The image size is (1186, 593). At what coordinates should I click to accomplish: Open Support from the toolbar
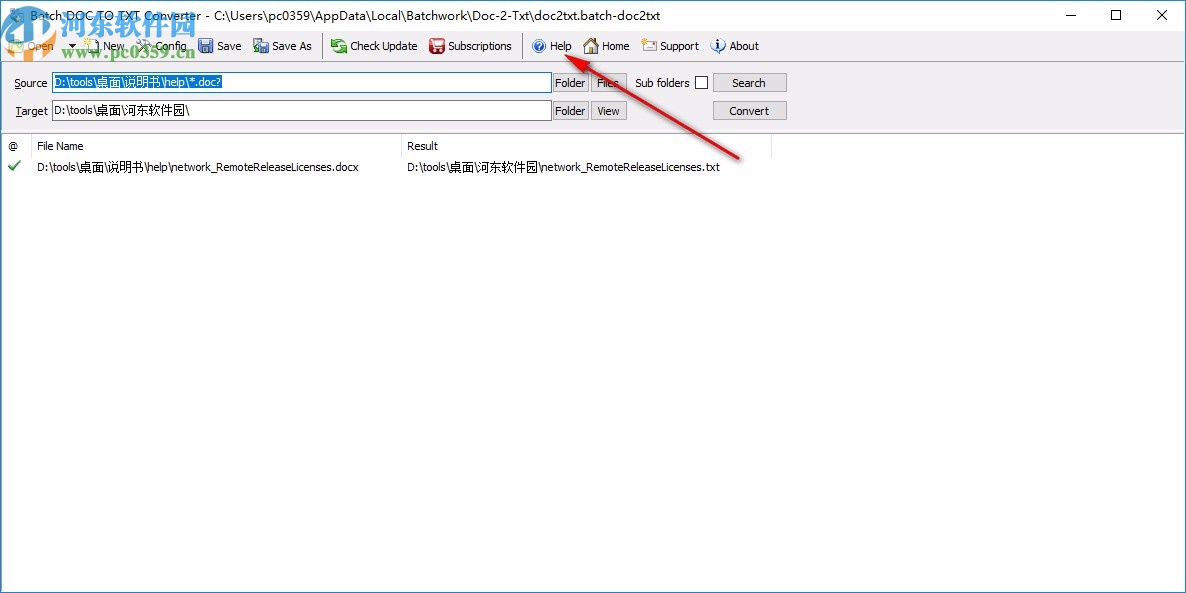point(669,45)
